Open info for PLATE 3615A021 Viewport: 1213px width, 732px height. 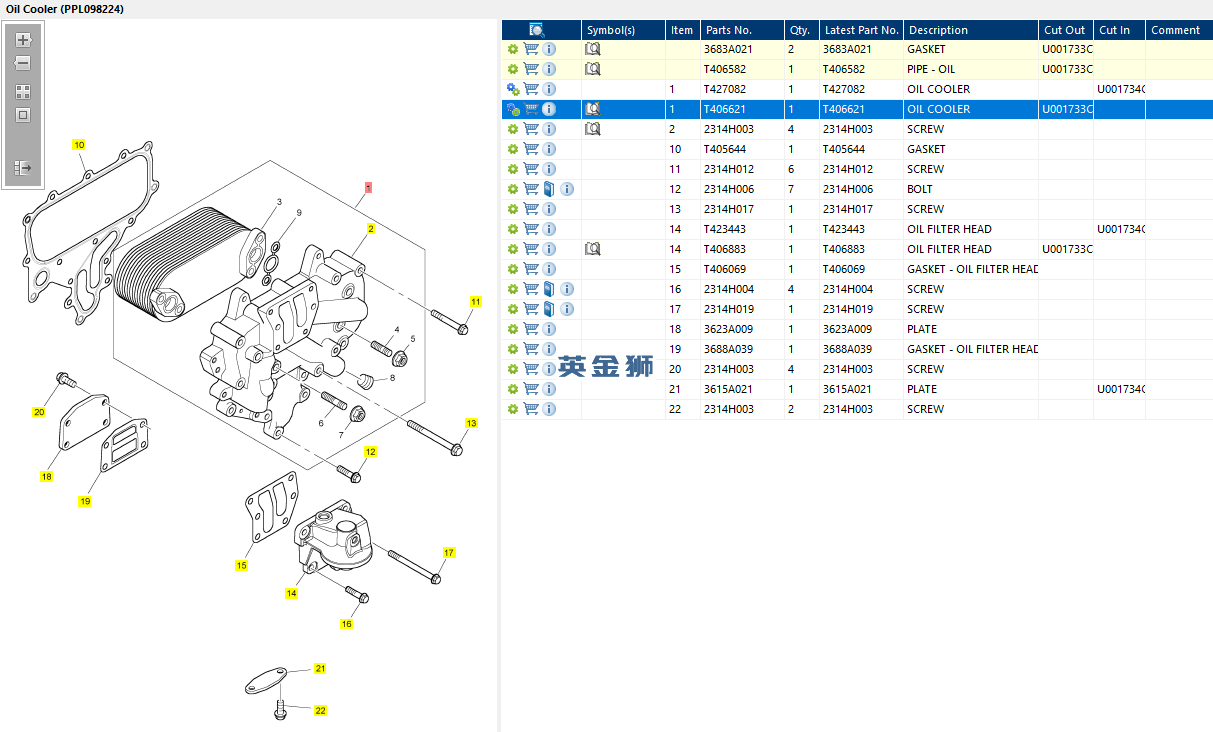pos(549,389)
